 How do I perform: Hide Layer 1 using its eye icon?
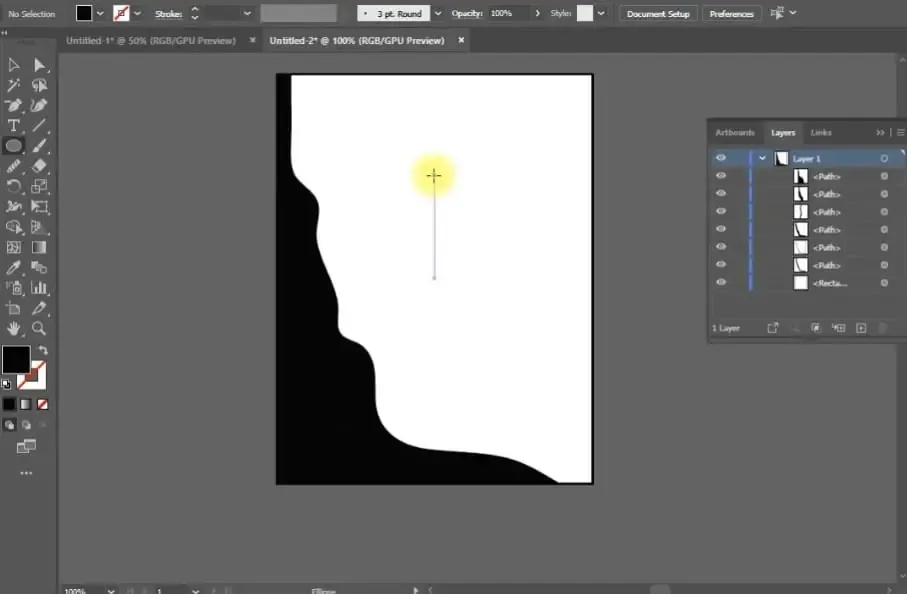721,158
